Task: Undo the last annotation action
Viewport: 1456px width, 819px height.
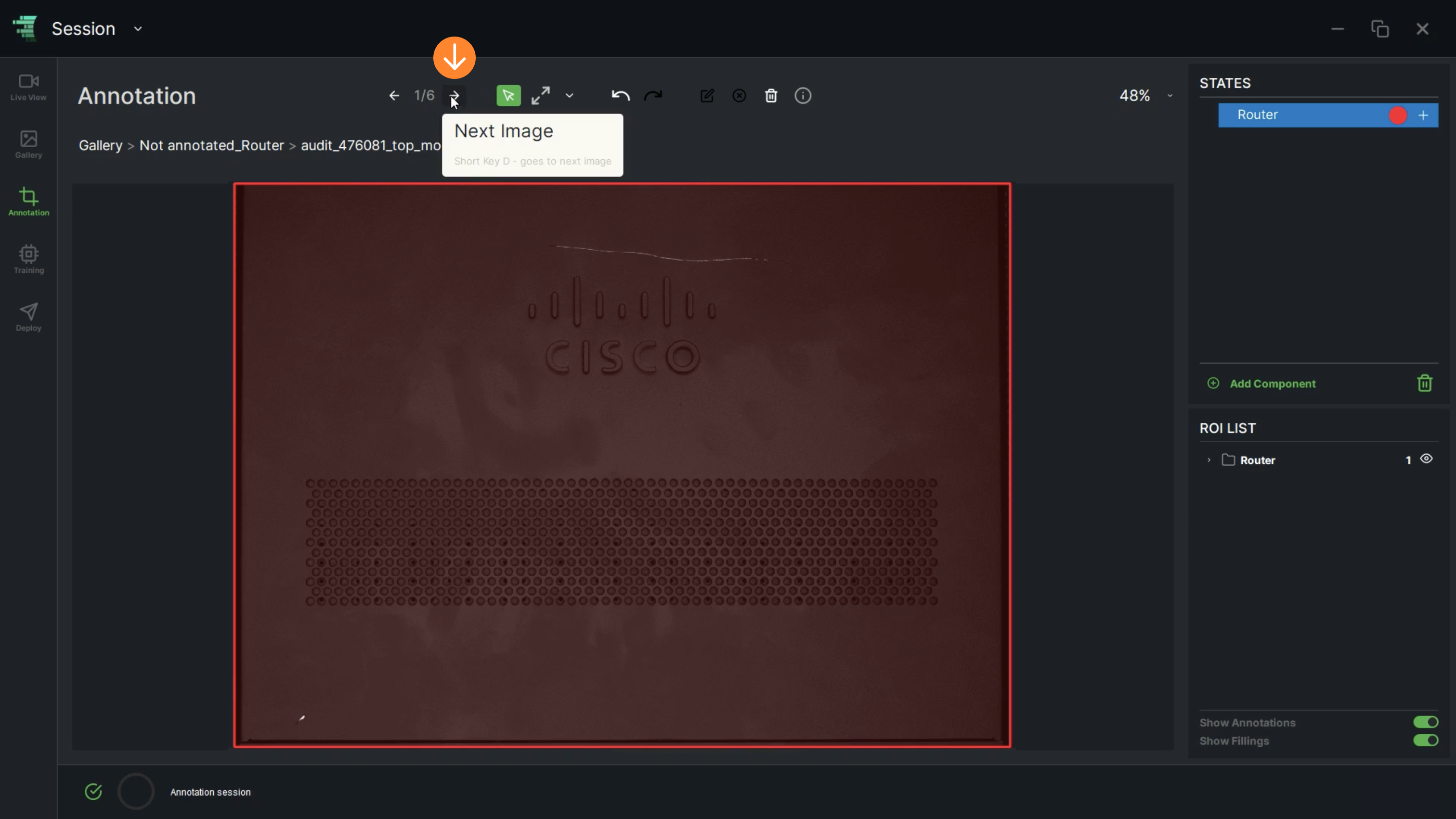Action: (621, 96)
